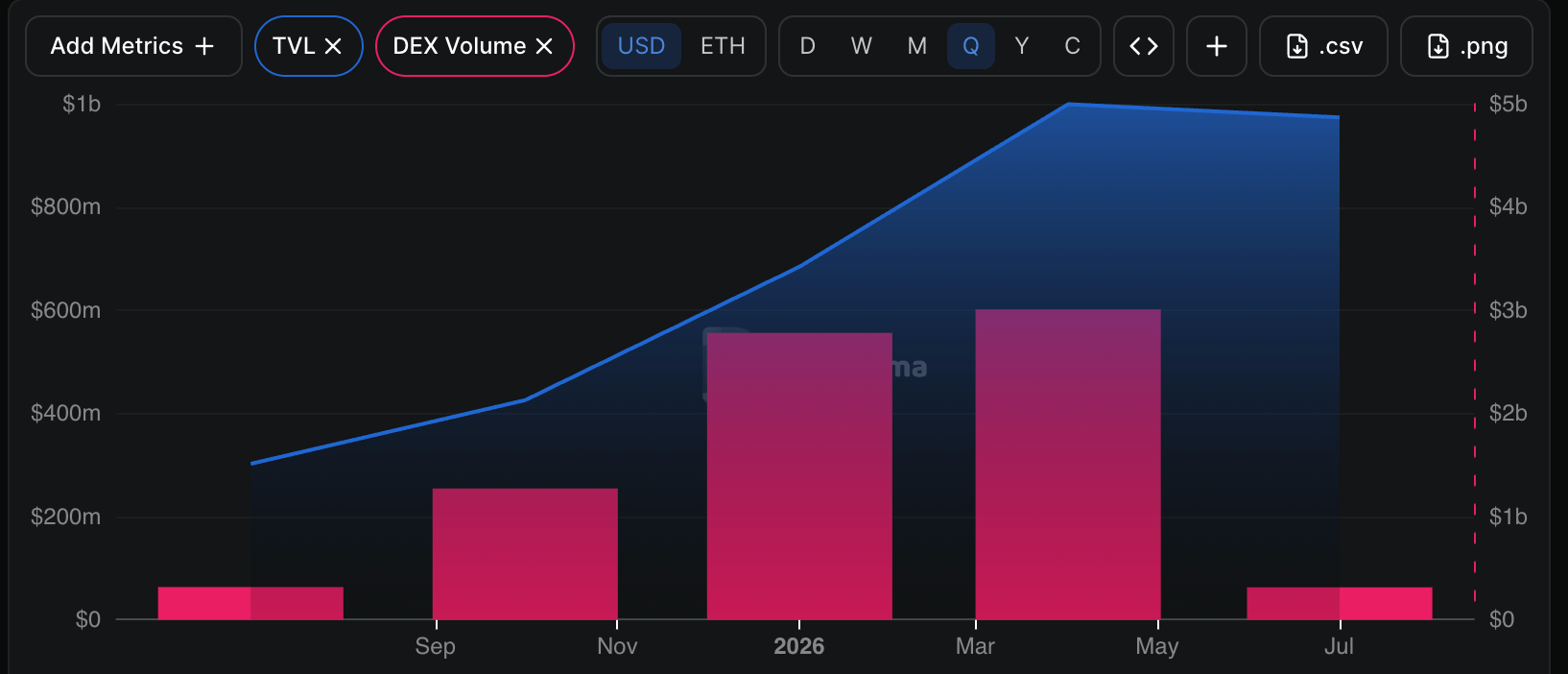Click the Jul x-axis label
This screenshot has height=674, width=1568.
[x=1339, y=646]
